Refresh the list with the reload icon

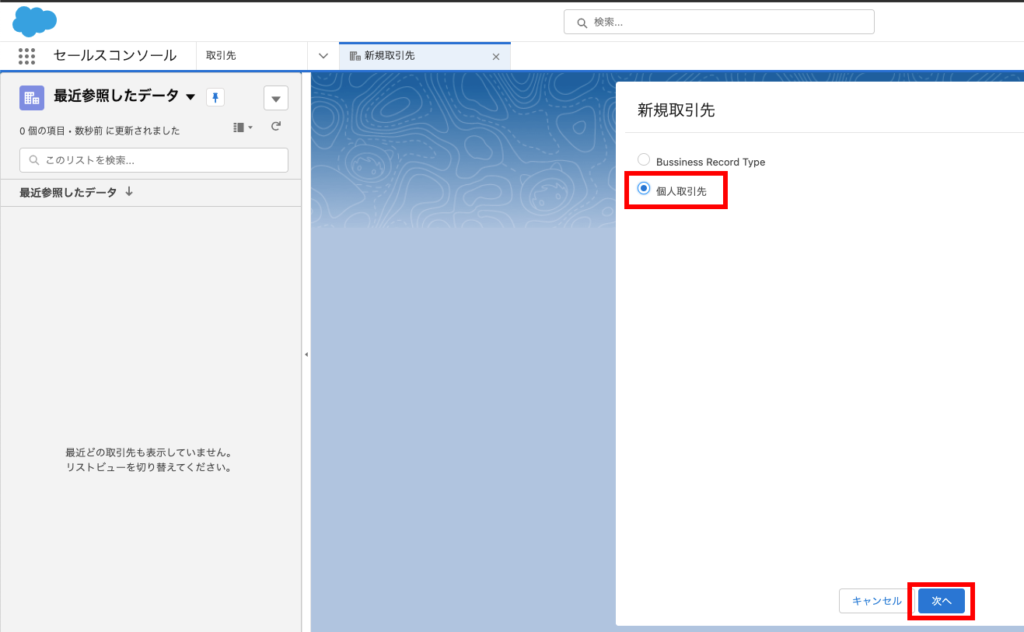pyautogui.click(x=276, y=127)
